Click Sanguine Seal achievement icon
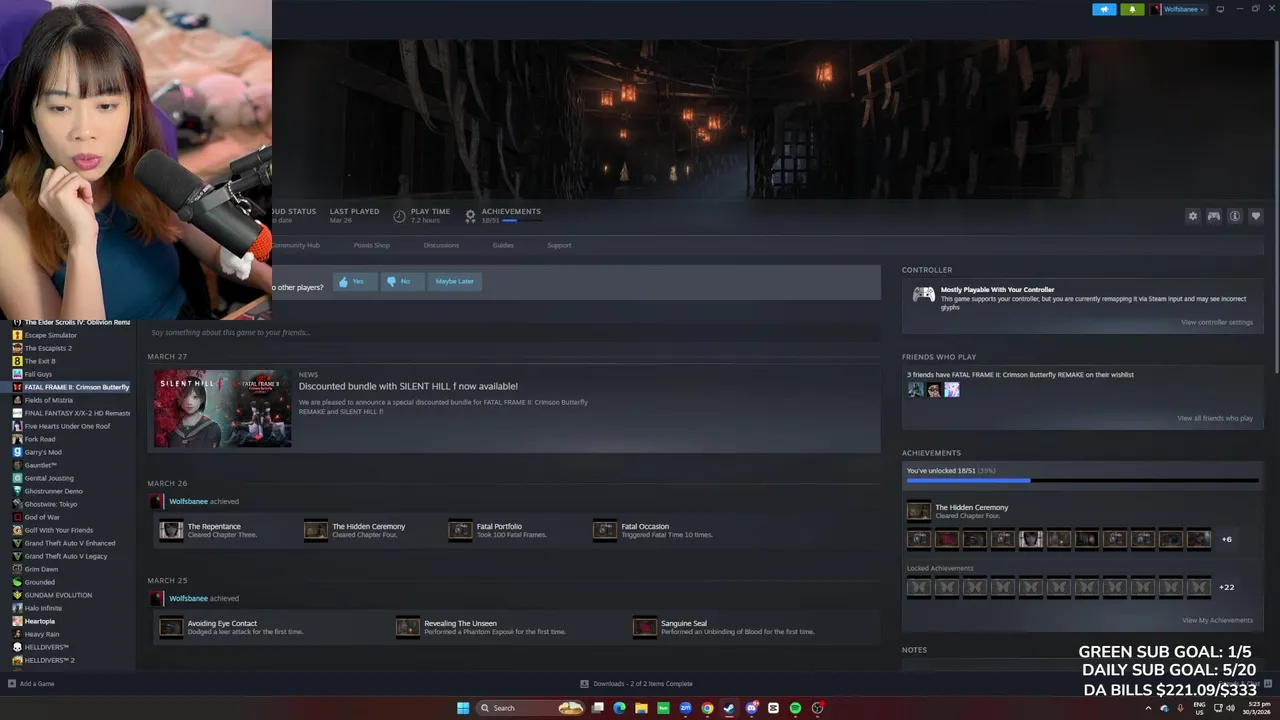This screenshot has width=1280, height=720. tap(645, 627)
